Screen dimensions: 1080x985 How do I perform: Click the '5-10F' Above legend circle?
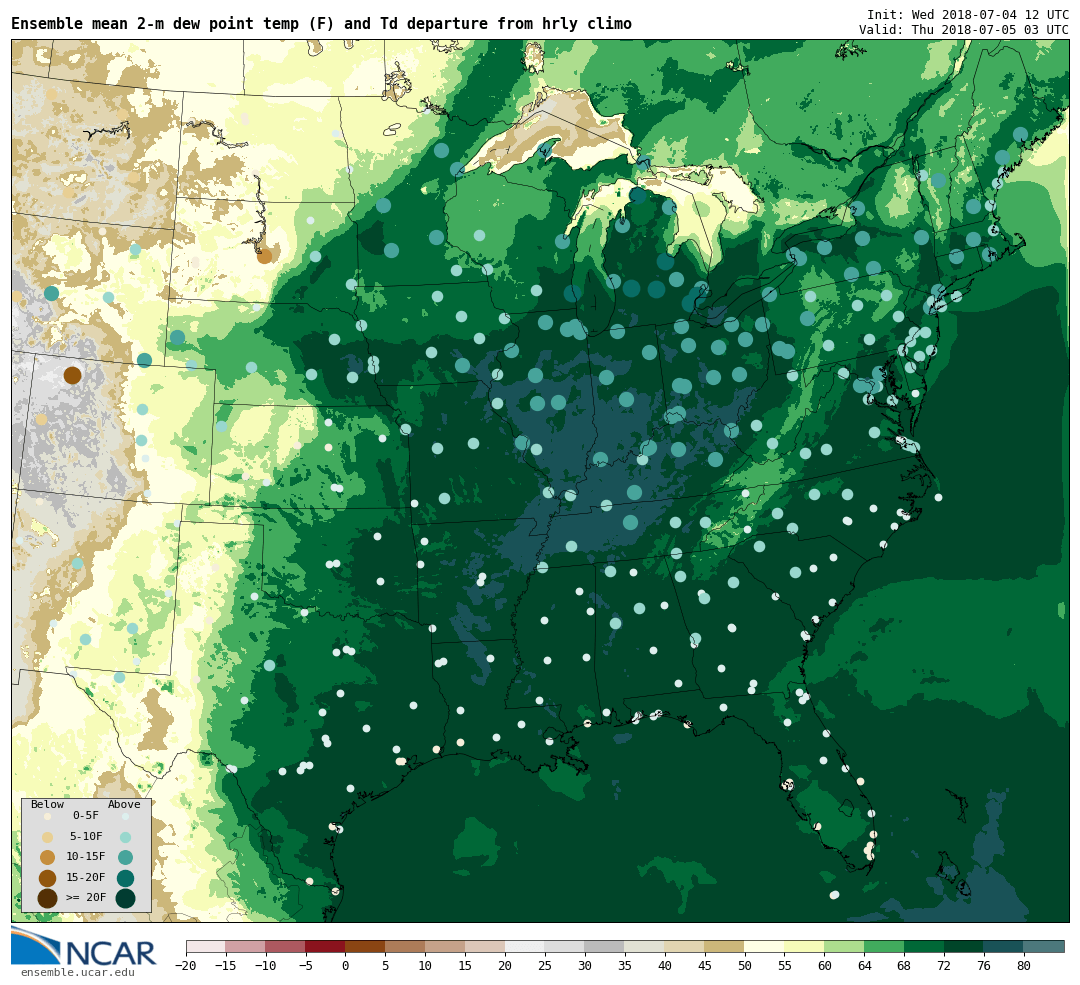point(125,837)
